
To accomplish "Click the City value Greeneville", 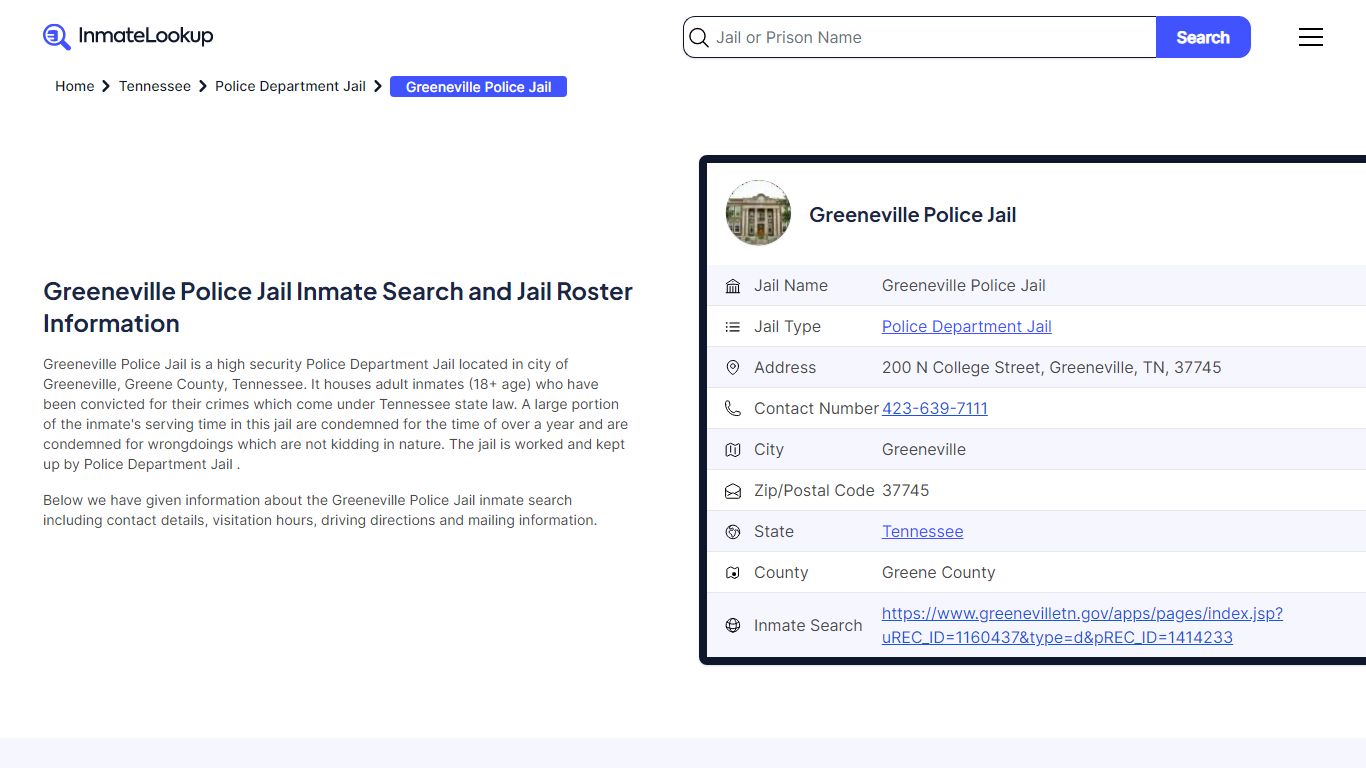I will pyautogui.click(x=923, y=449).
